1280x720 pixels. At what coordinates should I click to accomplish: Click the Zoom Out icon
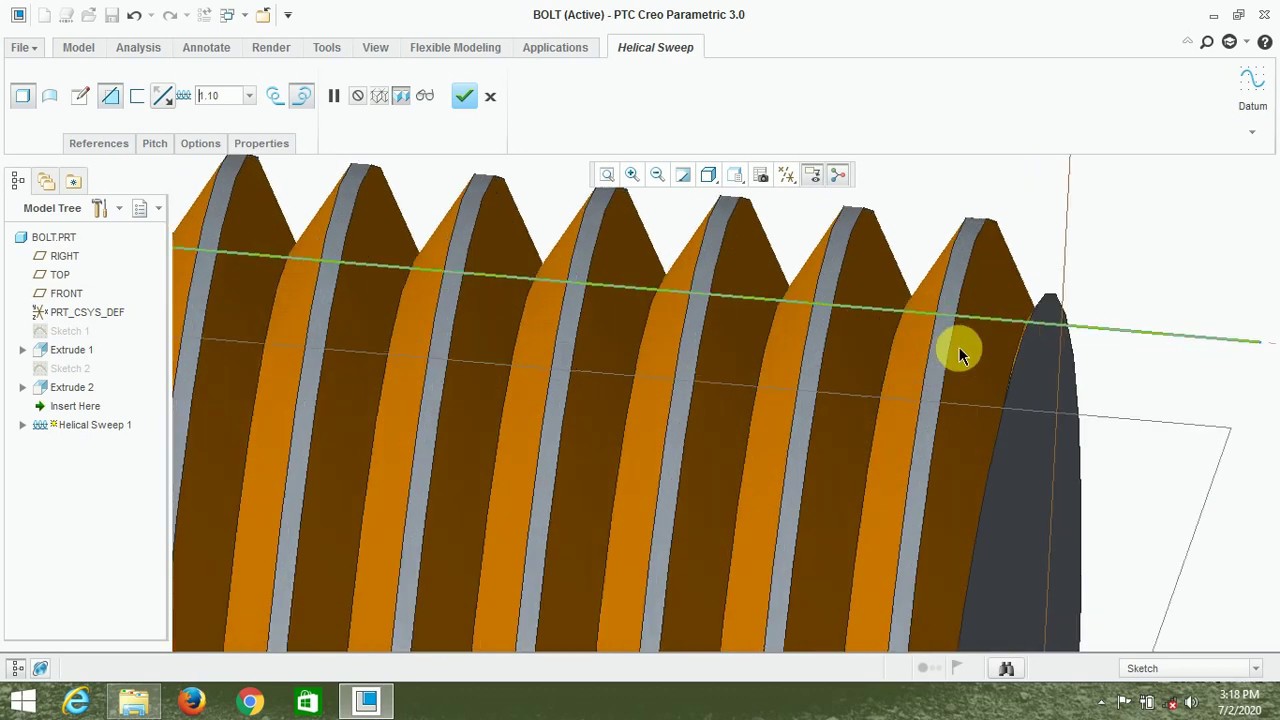pos(657,175)
